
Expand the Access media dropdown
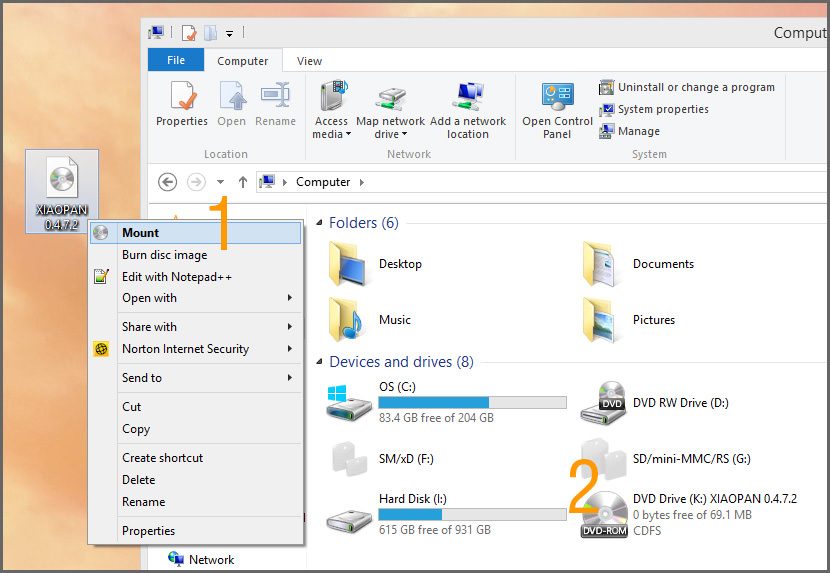pyautogui.click(x=332, y=134)
